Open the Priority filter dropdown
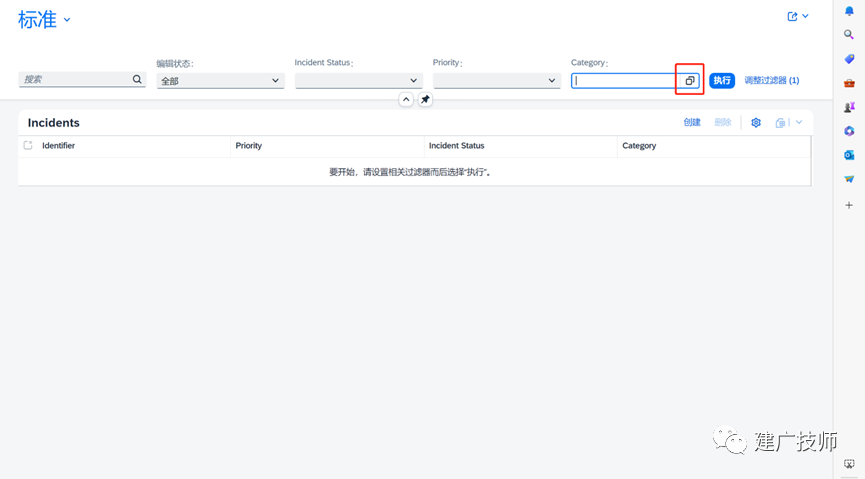 pos(496,81)
